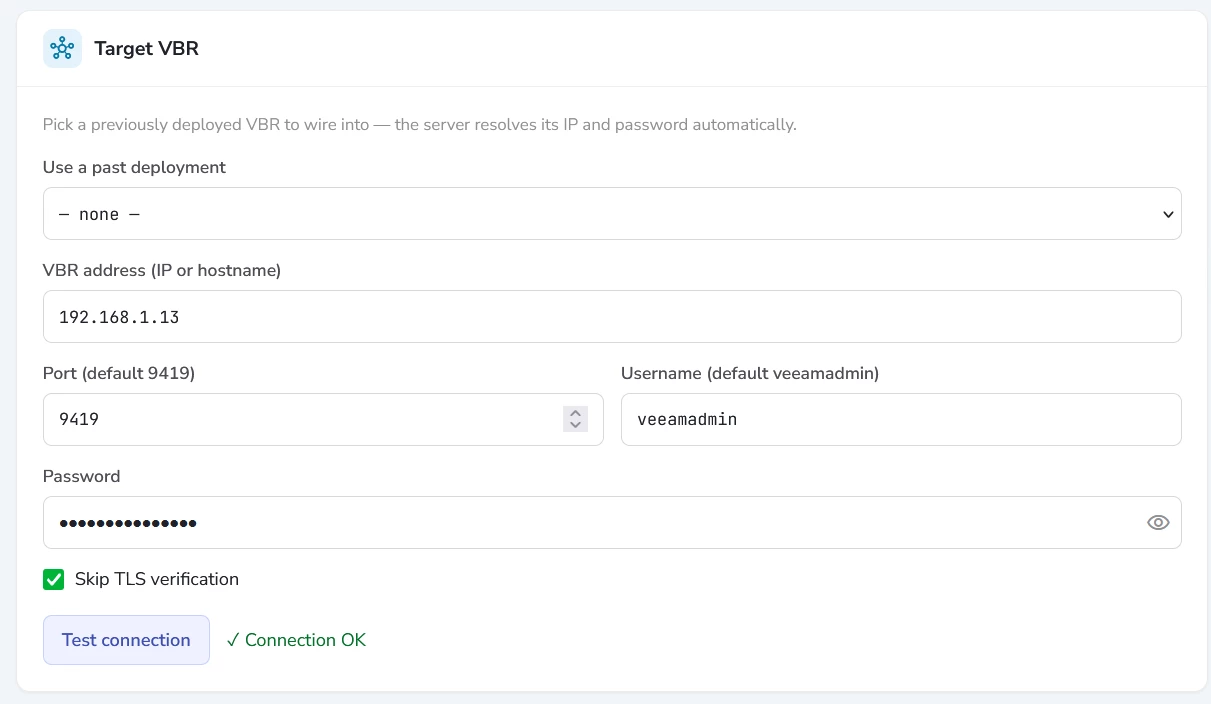Focus the VBR address field showing 192.168.1.13
Image resolution: width=1211 pixels, height=704 pixels.
612,316
